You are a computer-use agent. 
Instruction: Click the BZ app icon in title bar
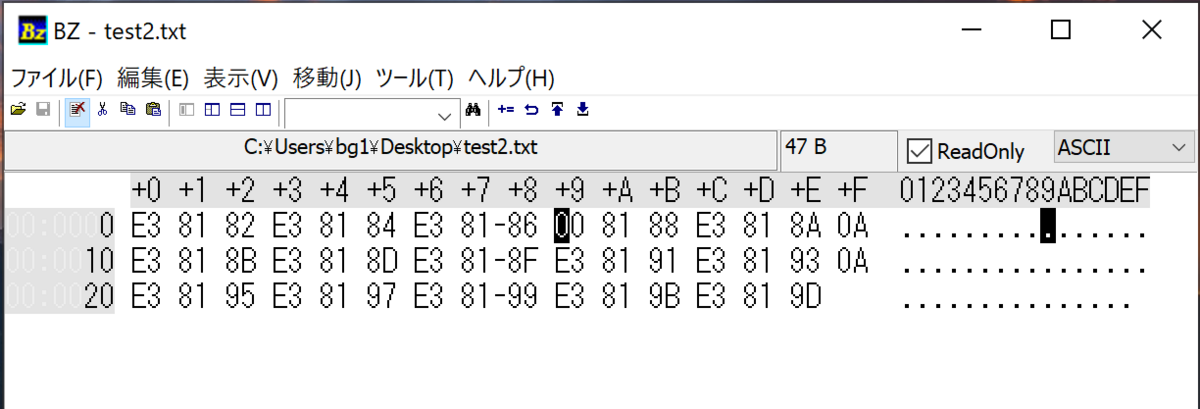[34, 31]
